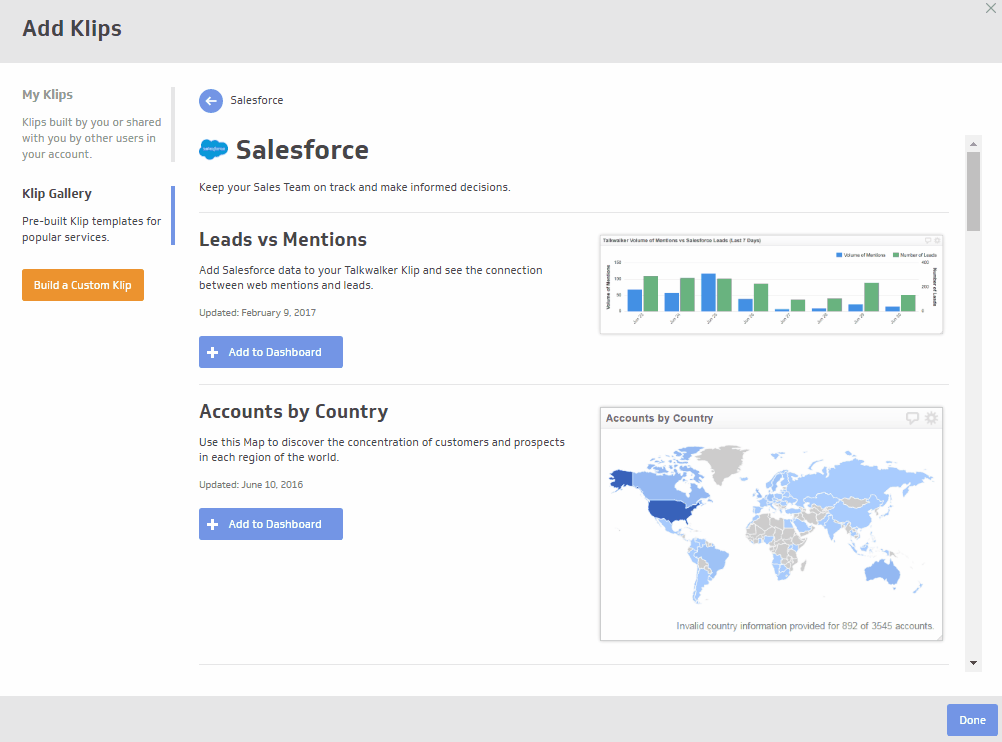This screenshot has height=742, width=1002.
Task: Click the plus icon on Accounts by Country button
Action: [x=213, y=524]
